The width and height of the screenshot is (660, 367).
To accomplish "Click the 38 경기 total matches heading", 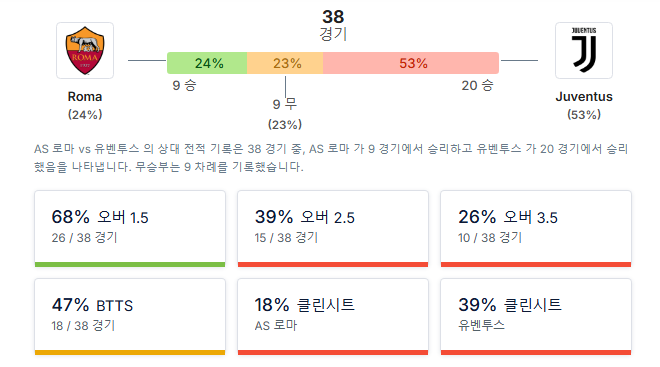I will click(x=333, y=25).
